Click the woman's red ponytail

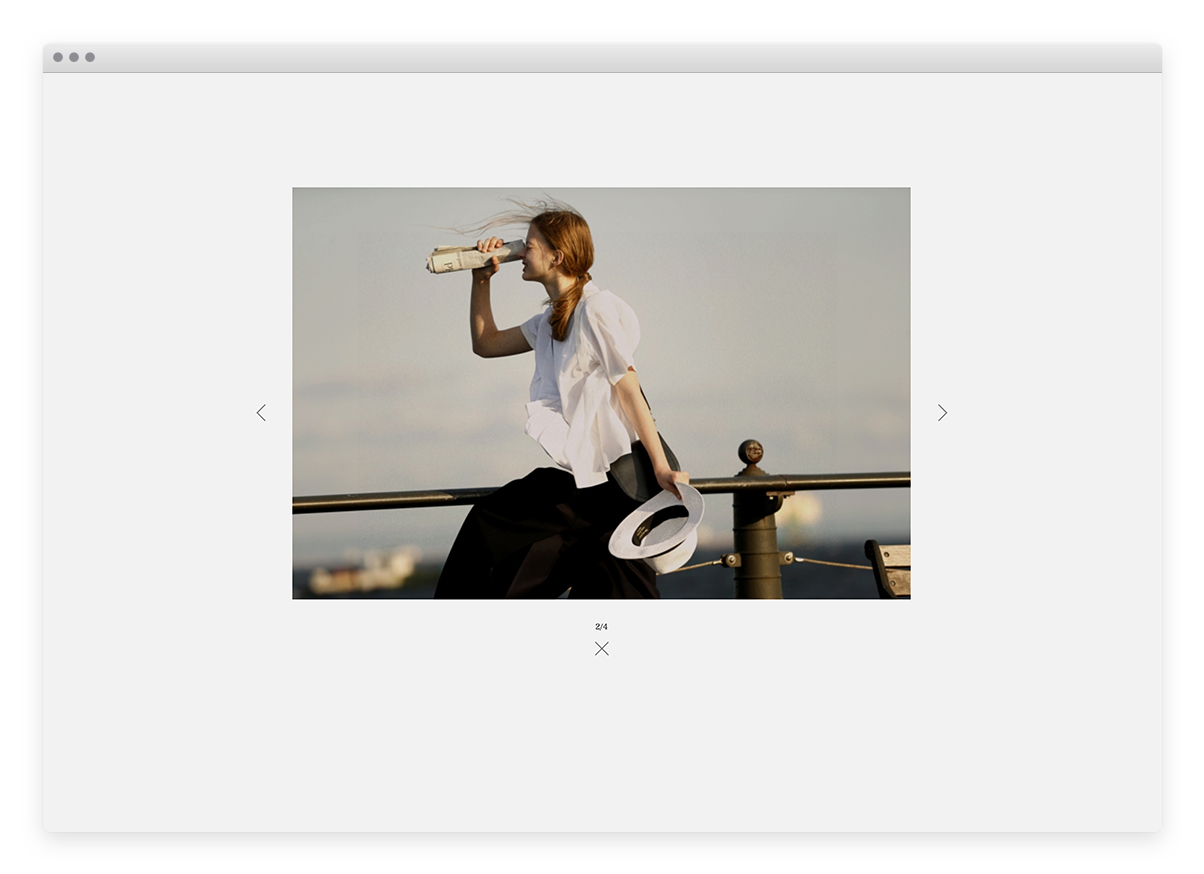568,305
